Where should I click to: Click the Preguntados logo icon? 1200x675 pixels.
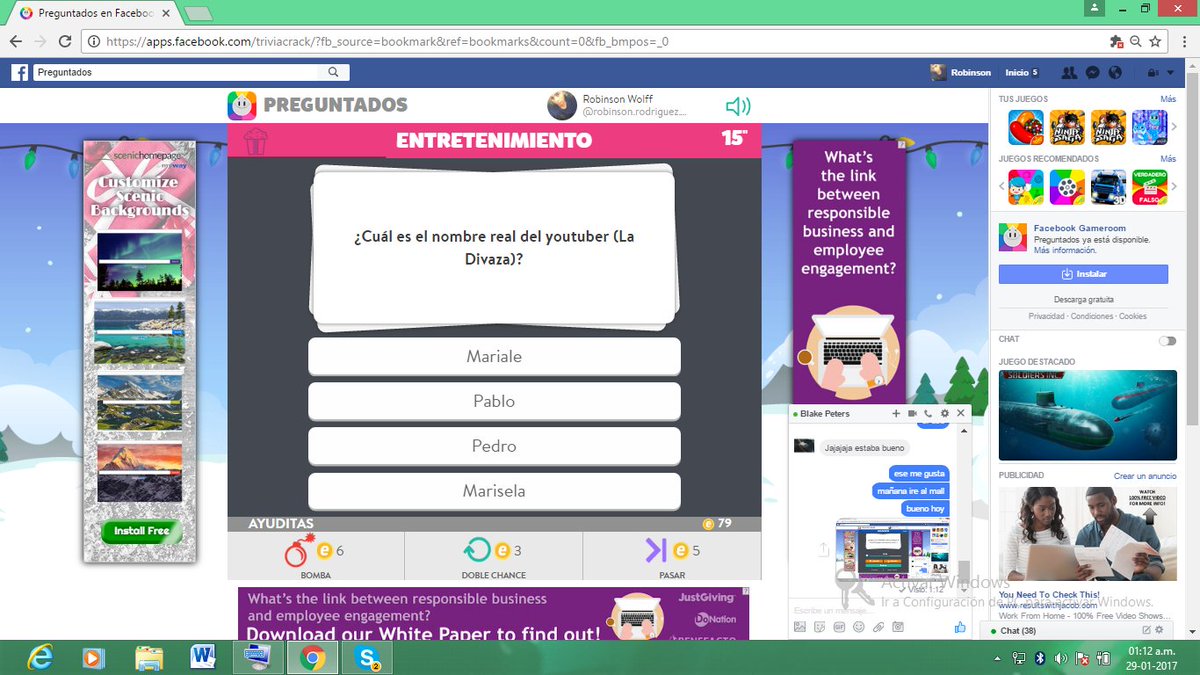(x=241, y=105)
